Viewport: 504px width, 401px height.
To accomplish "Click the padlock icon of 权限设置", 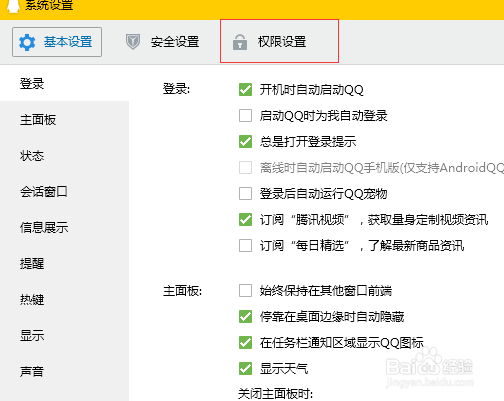I will pos(240,42).
